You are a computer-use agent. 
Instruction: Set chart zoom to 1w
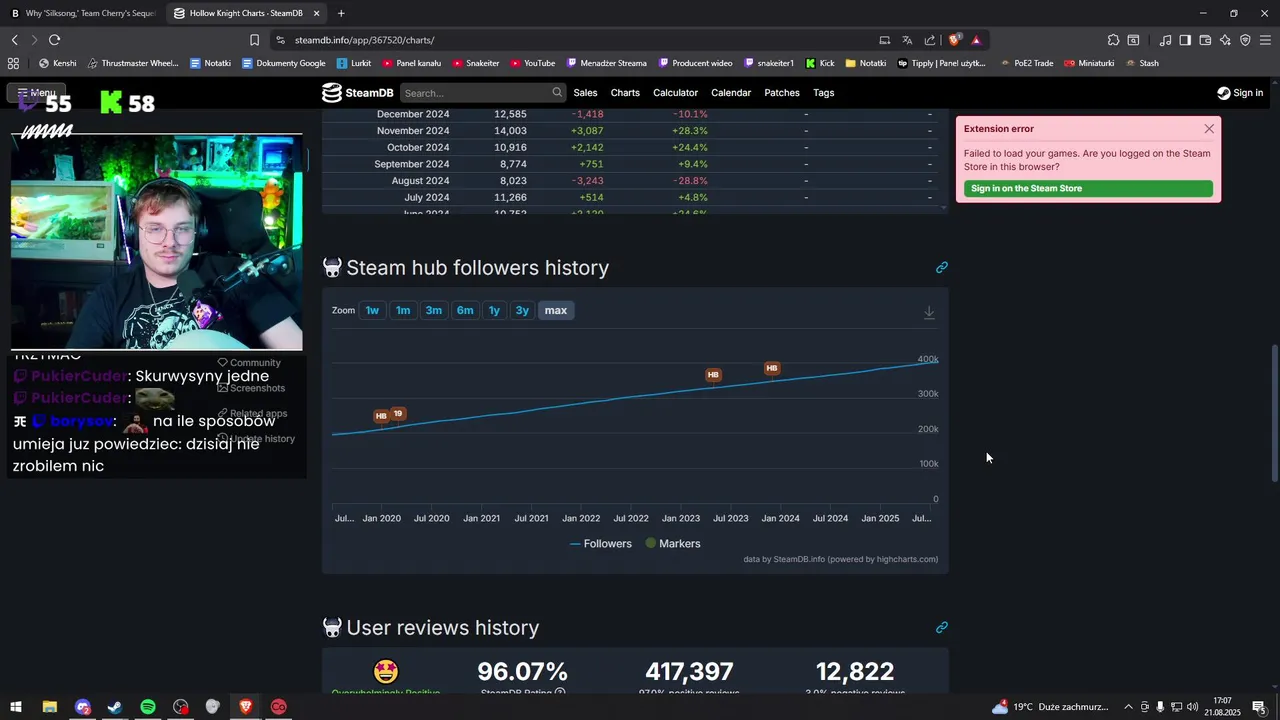point(372,310)
